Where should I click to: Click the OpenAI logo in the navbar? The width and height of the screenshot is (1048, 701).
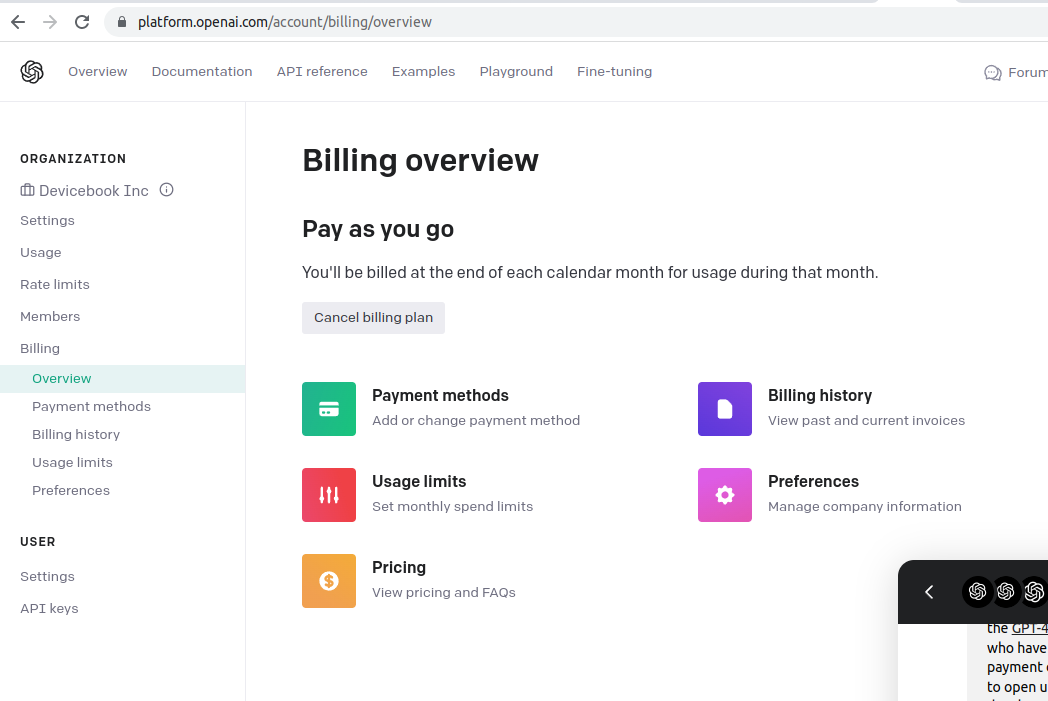point(30,71)
